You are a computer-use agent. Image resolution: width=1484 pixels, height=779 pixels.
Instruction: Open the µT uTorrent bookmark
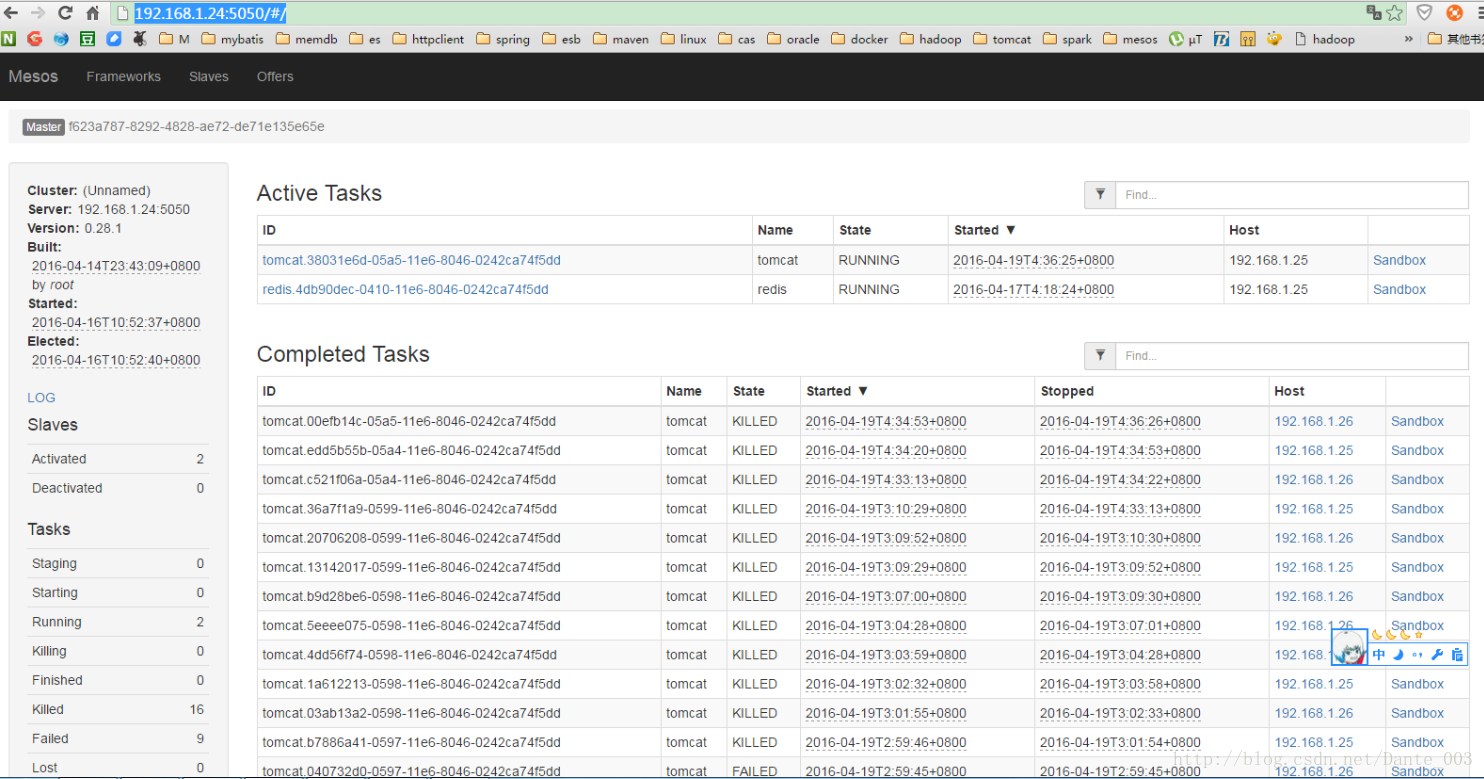1185,39
